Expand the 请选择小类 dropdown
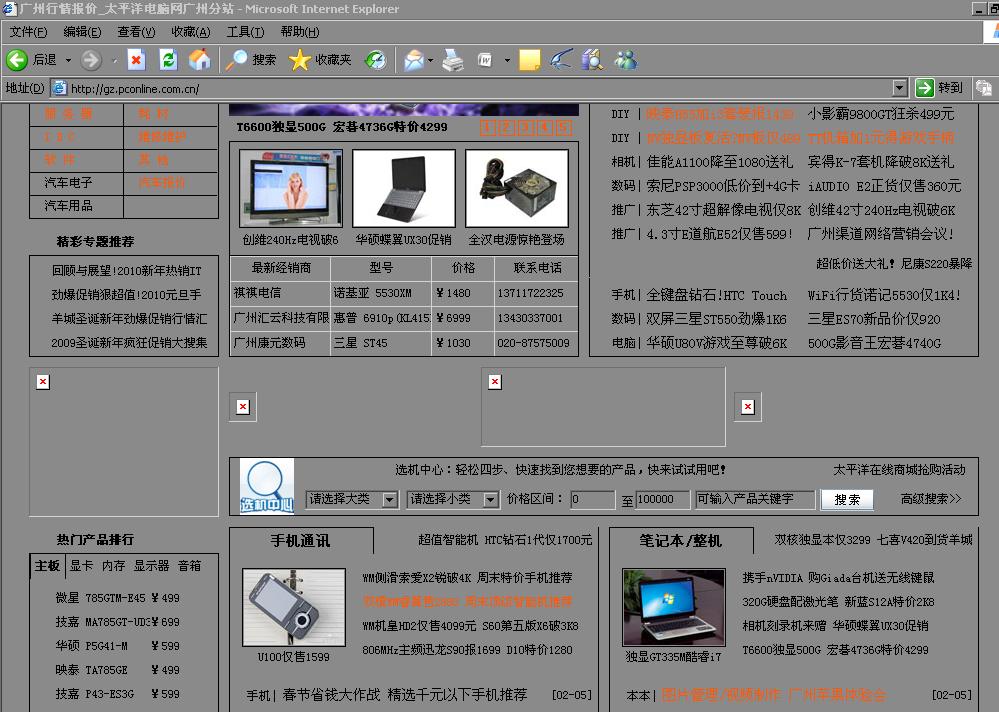This screenshot has height=712, width=999. [x=491, y=499]
